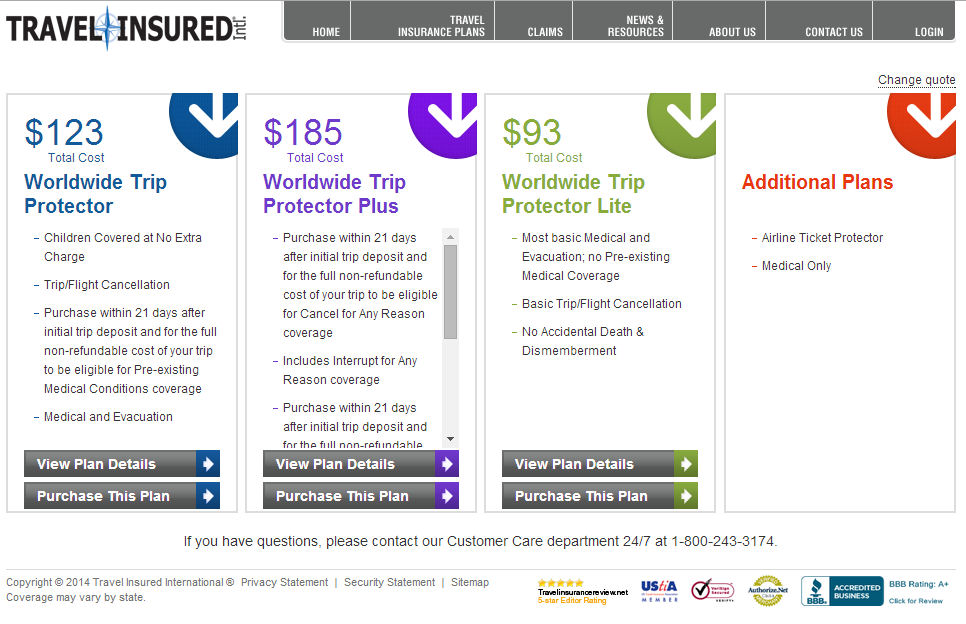Click the Change quote link
Screen dimensions: 966x624
point(917,79)
